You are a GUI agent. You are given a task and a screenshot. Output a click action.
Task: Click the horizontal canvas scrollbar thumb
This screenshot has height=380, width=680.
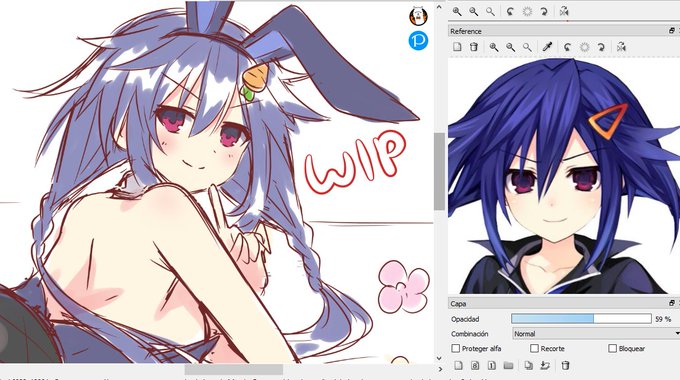[x=234, y=369]
